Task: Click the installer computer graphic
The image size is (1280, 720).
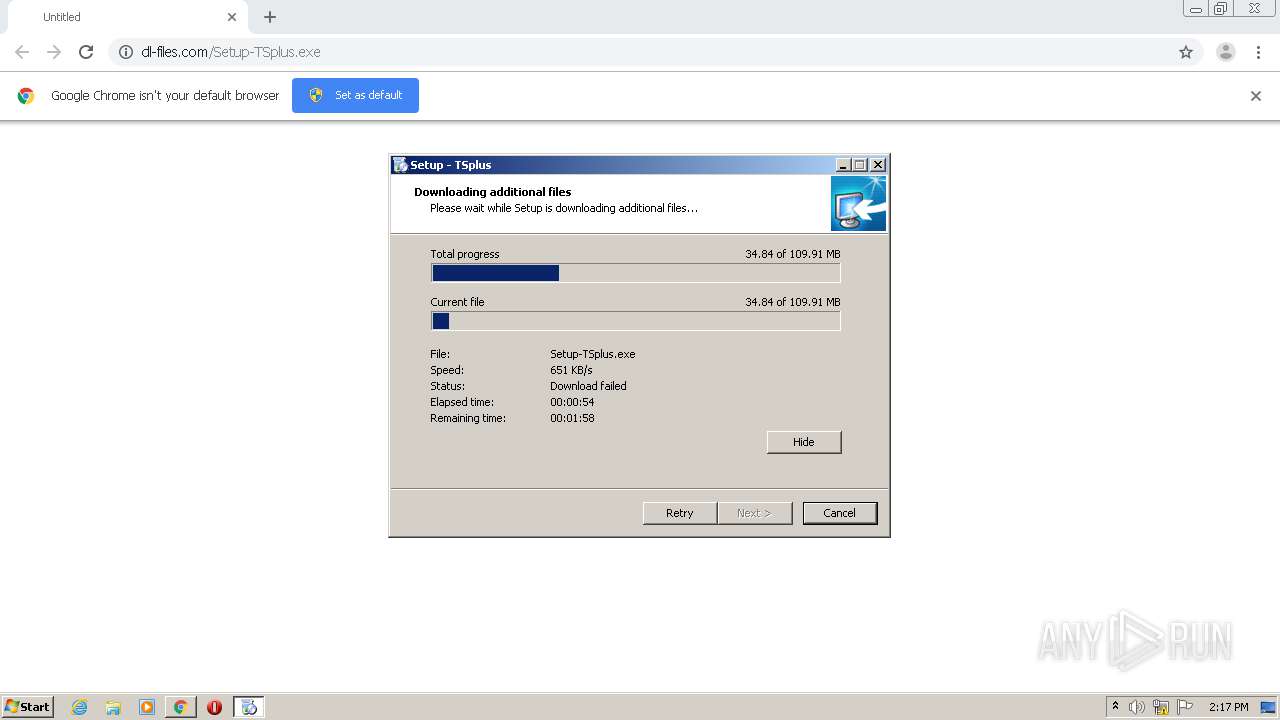Action: pyautogui.click(x=858, y=204)
